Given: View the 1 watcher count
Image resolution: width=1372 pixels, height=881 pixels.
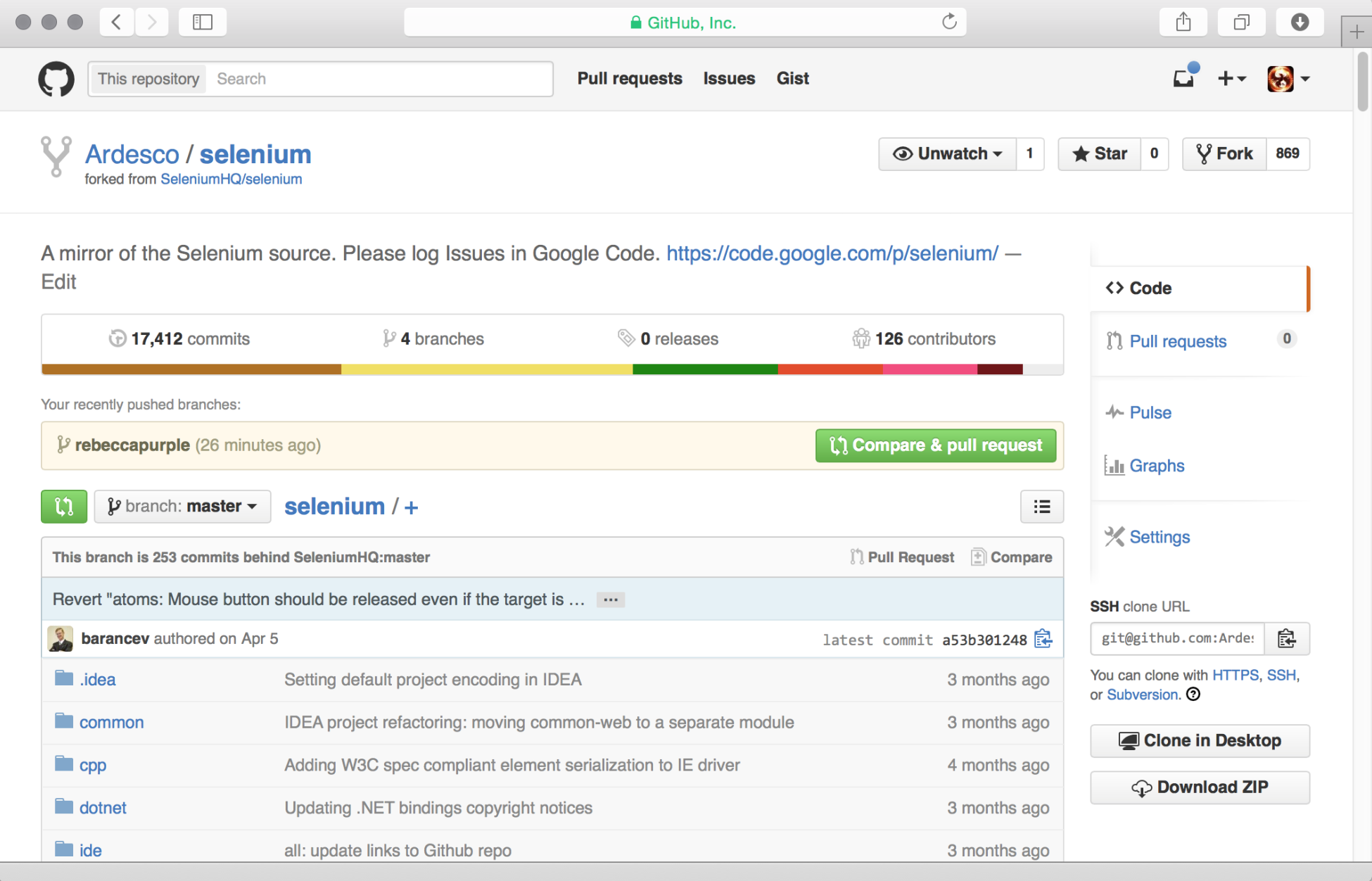Looking at the screenshot, I should (x=1030, y=153).
